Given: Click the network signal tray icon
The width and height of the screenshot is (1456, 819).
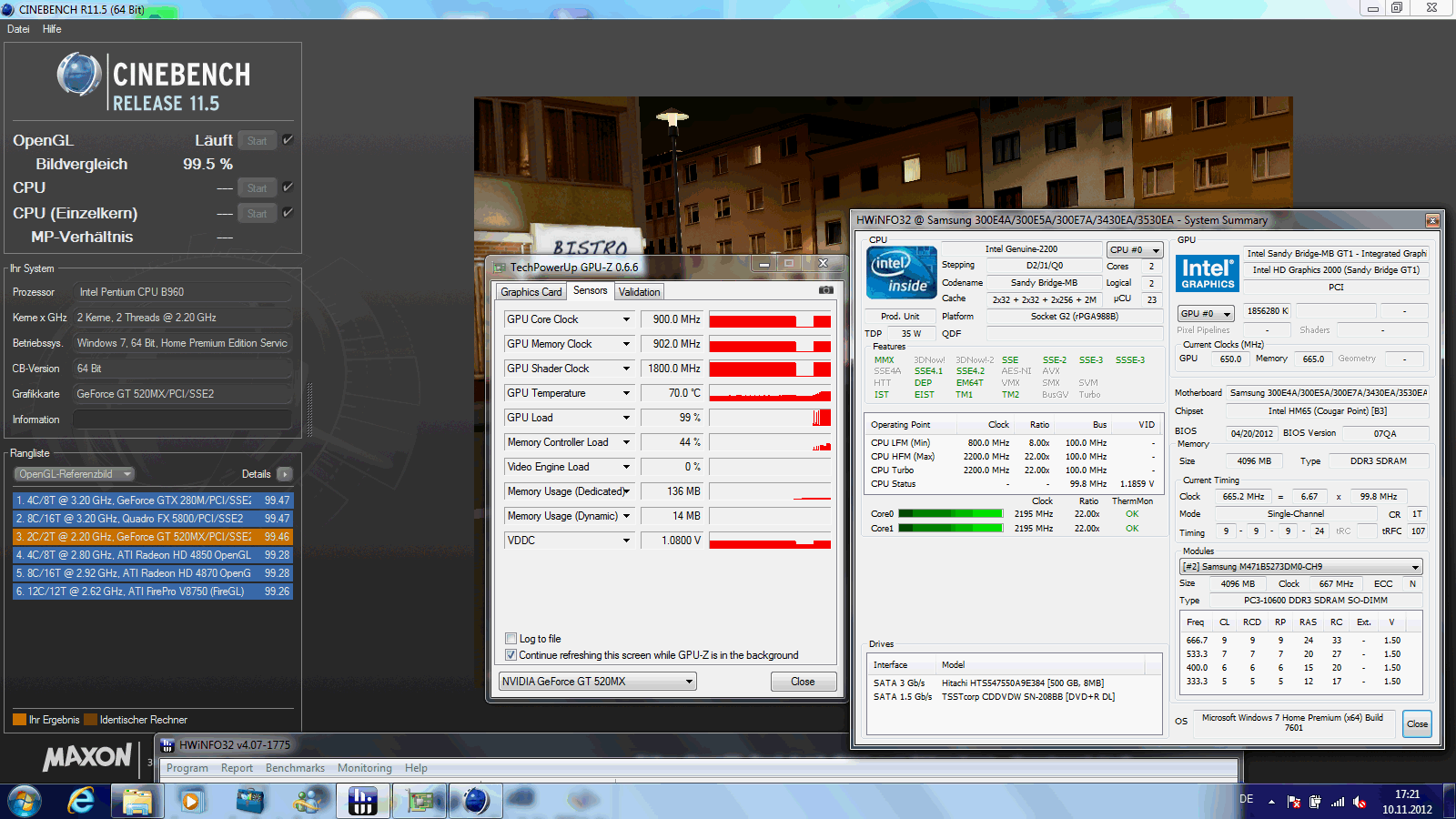Looking at the screenshot, I should coord(1337,802).
